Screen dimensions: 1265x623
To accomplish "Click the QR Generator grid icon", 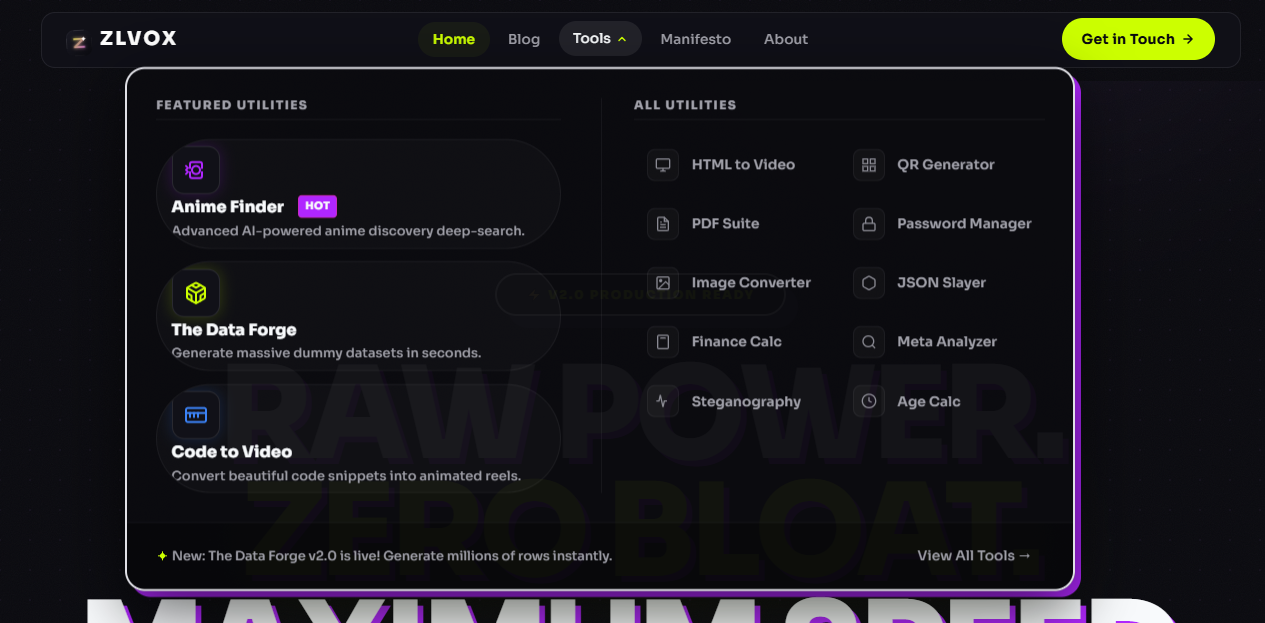I will [x=868, y=164].
